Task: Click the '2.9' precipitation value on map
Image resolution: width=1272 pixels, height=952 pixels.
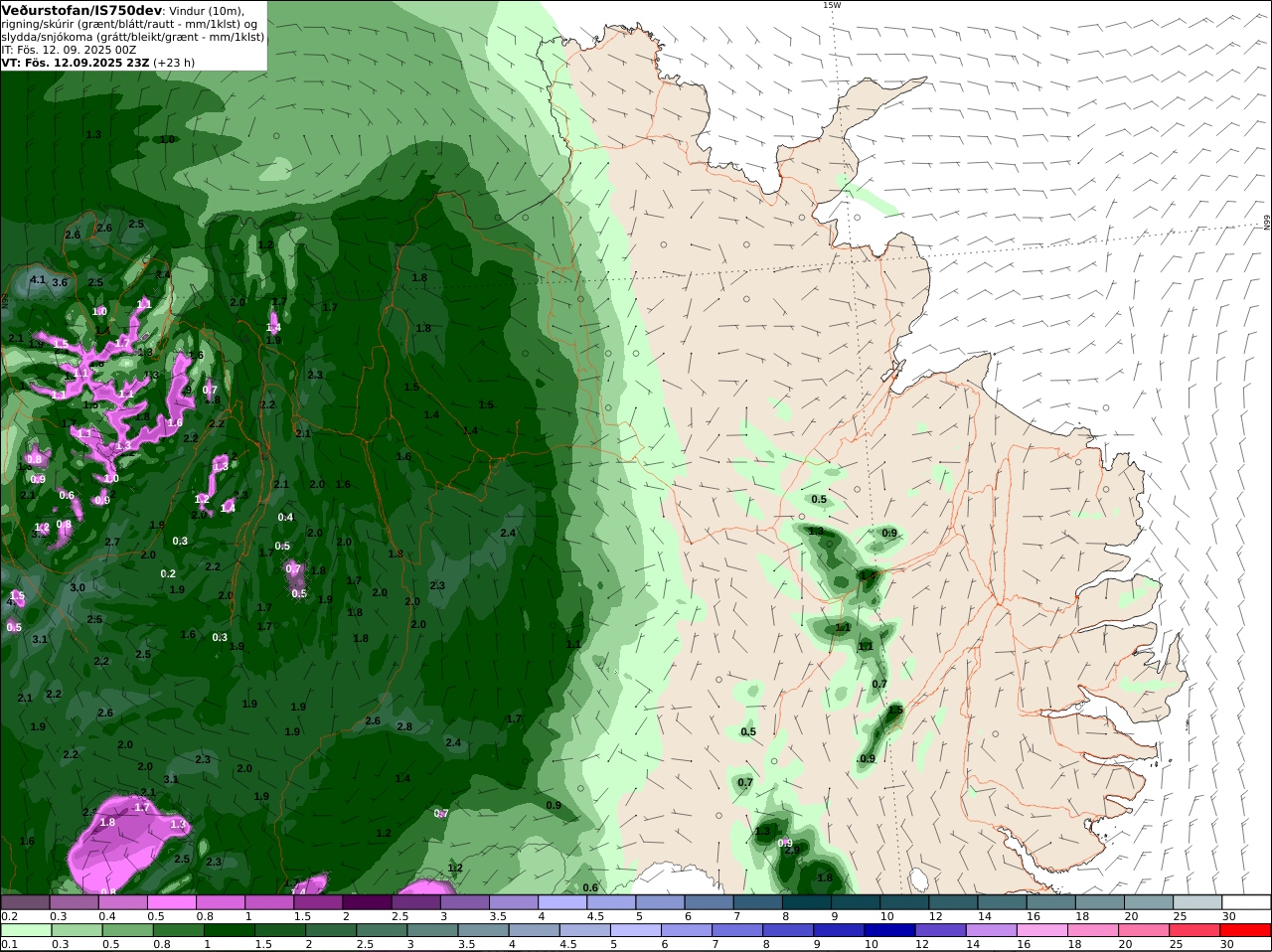Action: (x=792, y=850)
